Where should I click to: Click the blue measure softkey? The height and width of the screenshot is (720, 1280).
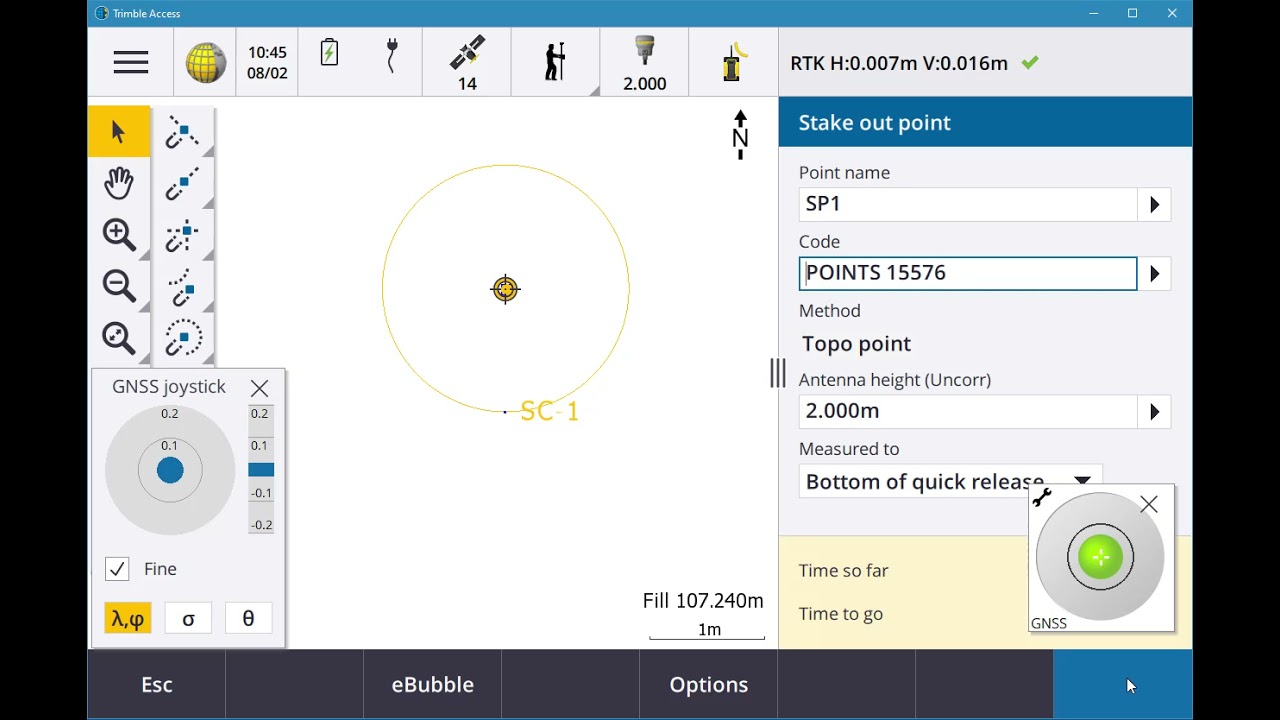pos(1122,684)
